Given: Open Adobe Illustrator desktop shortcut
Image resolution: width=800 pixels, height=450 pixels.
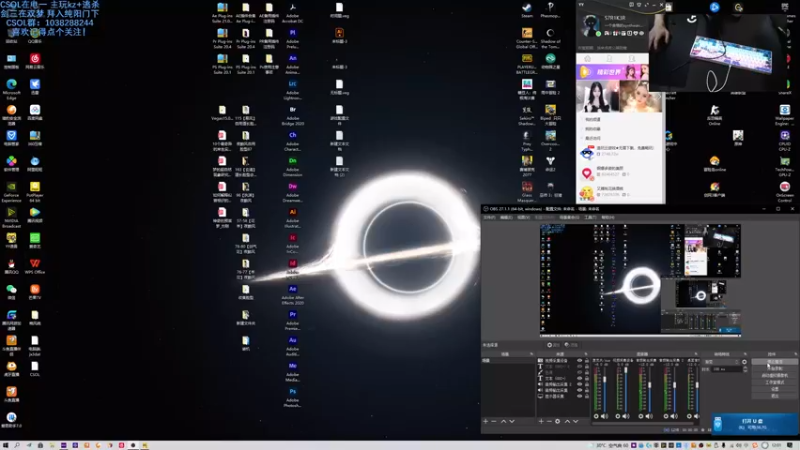Looking at the screenshot, I should click(x=292, y=218).
